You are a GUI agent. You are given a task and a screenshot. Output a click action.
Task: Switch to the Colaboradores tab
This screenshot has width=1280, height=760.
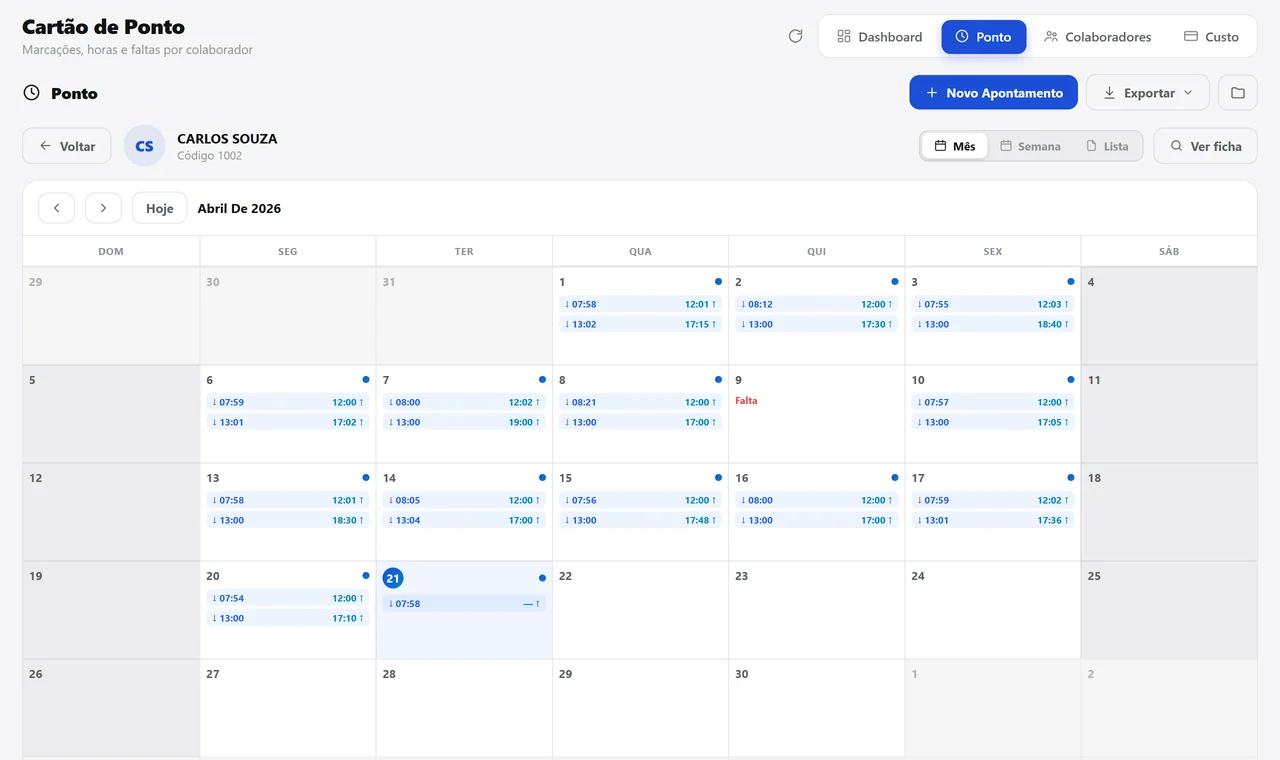pyautogui.click(x=1098, y=37)
